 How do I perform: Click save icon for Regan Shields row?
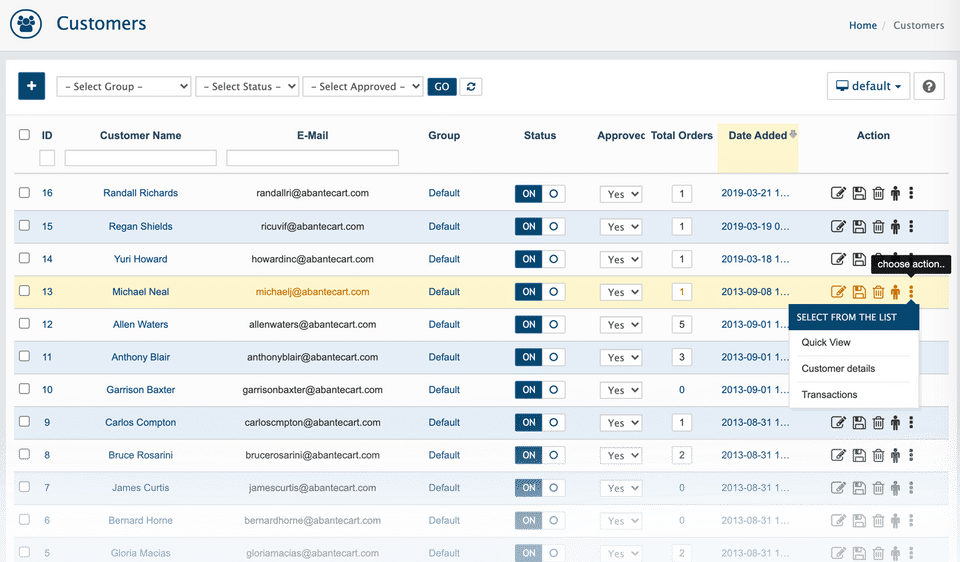[x=858, y=227]
